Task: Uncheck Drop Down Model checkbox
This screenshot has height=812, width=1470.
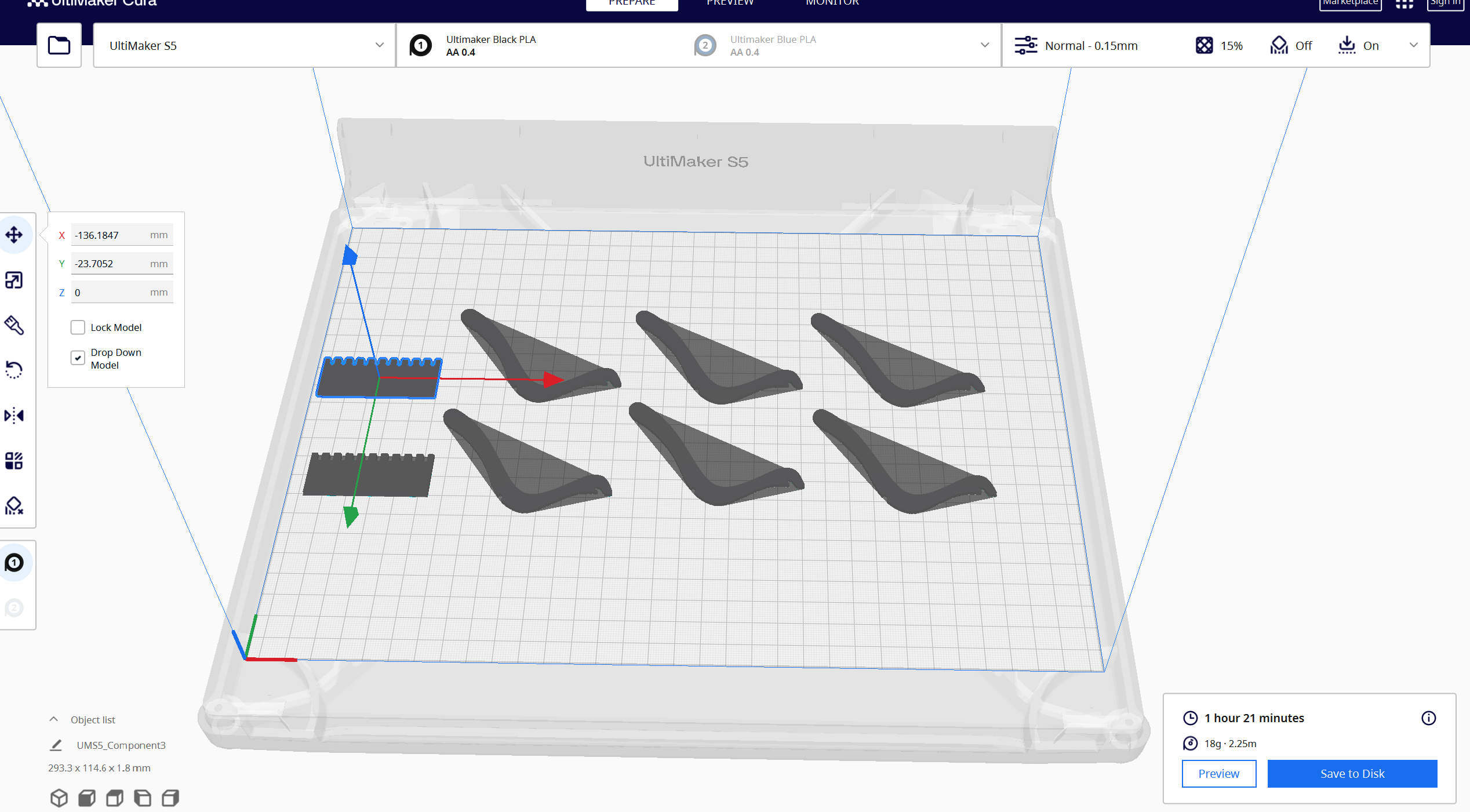Action: [x=78, y=358]
